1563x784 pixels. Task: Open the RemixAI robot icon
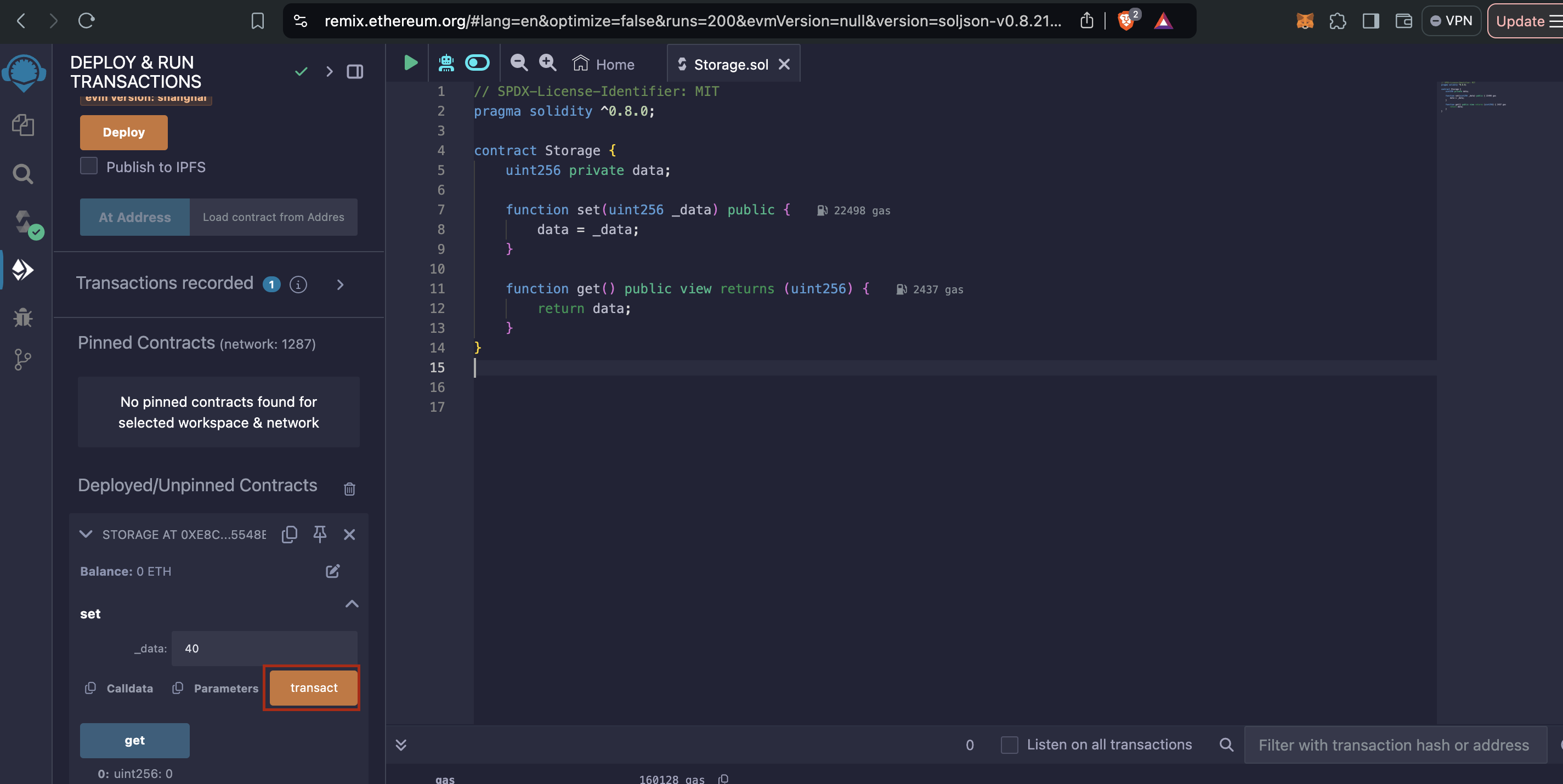pyautogui.click(x=446, y=63)
